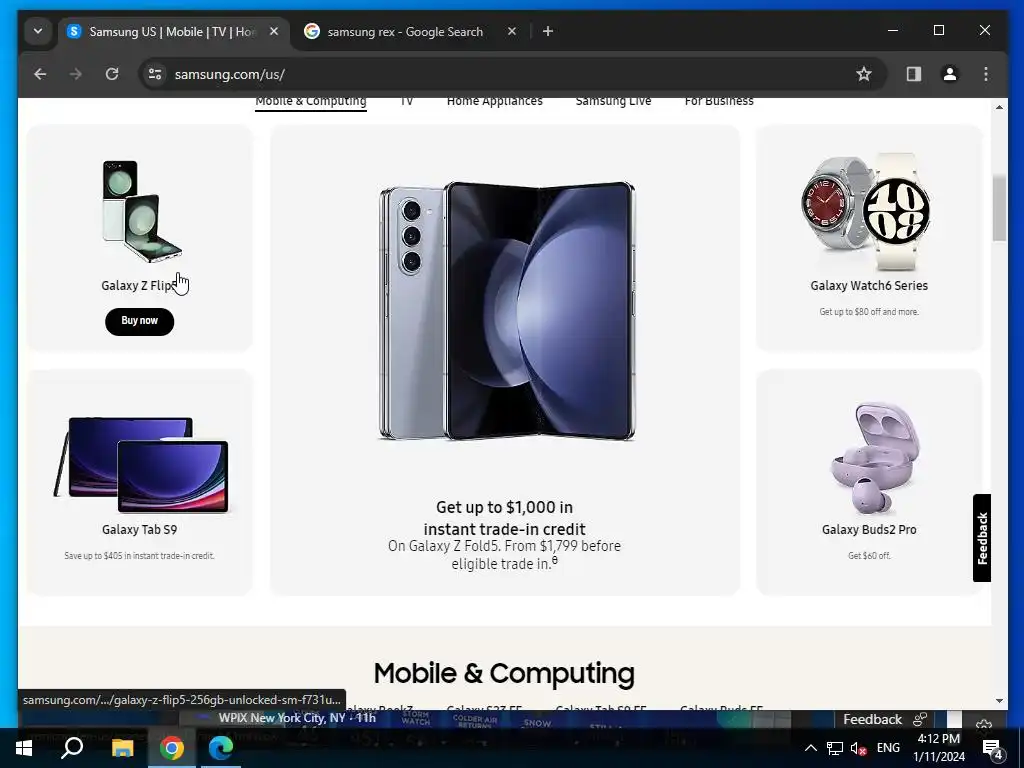Click Get up to $1,000 trade-in headline

[504, 518]
